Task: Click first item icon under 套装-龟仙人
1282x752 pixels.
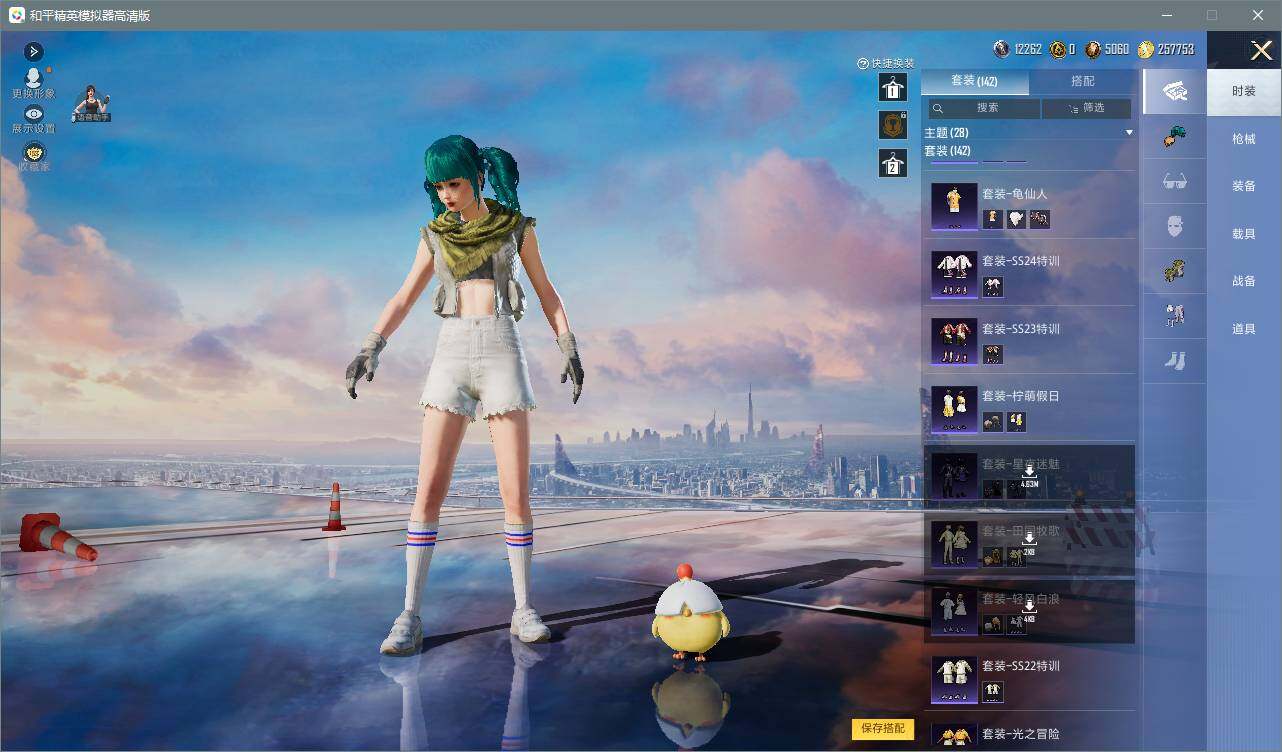Action: pos(993,219)
